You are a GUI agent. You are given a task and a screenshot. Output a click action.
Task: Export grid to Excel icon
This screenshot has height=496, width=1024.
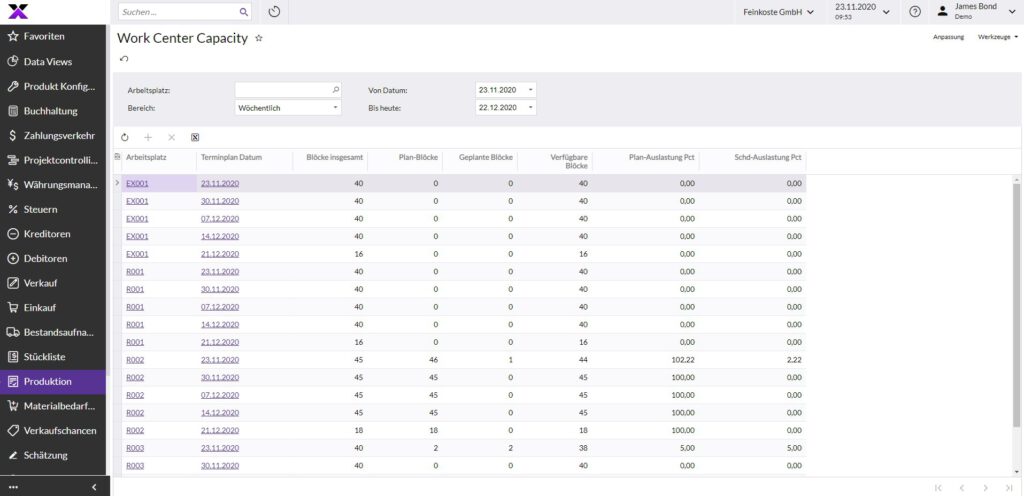(195, 137)
